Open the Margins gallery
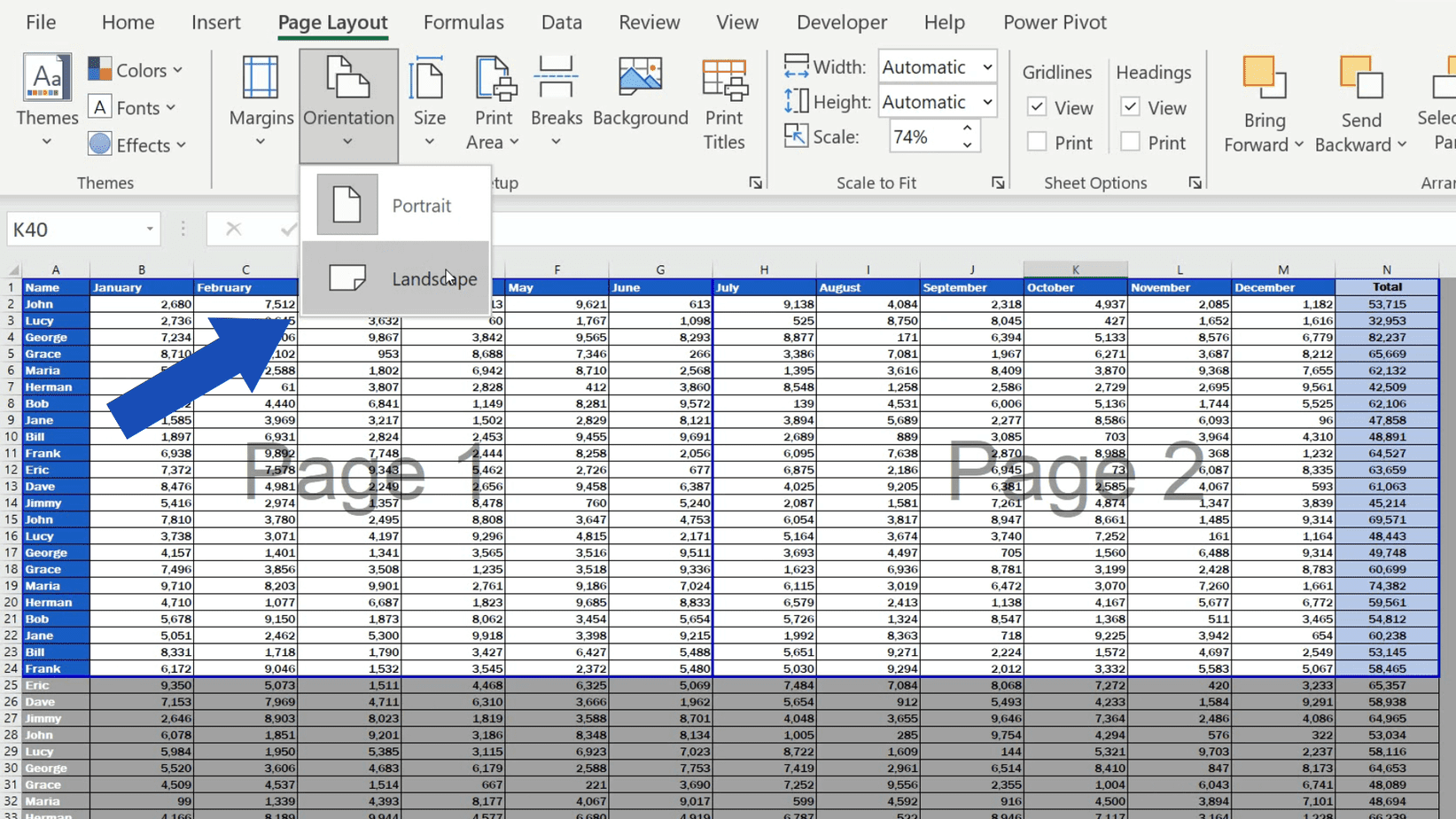Viewport: 1456px width, 819px height. click(261, 102)
